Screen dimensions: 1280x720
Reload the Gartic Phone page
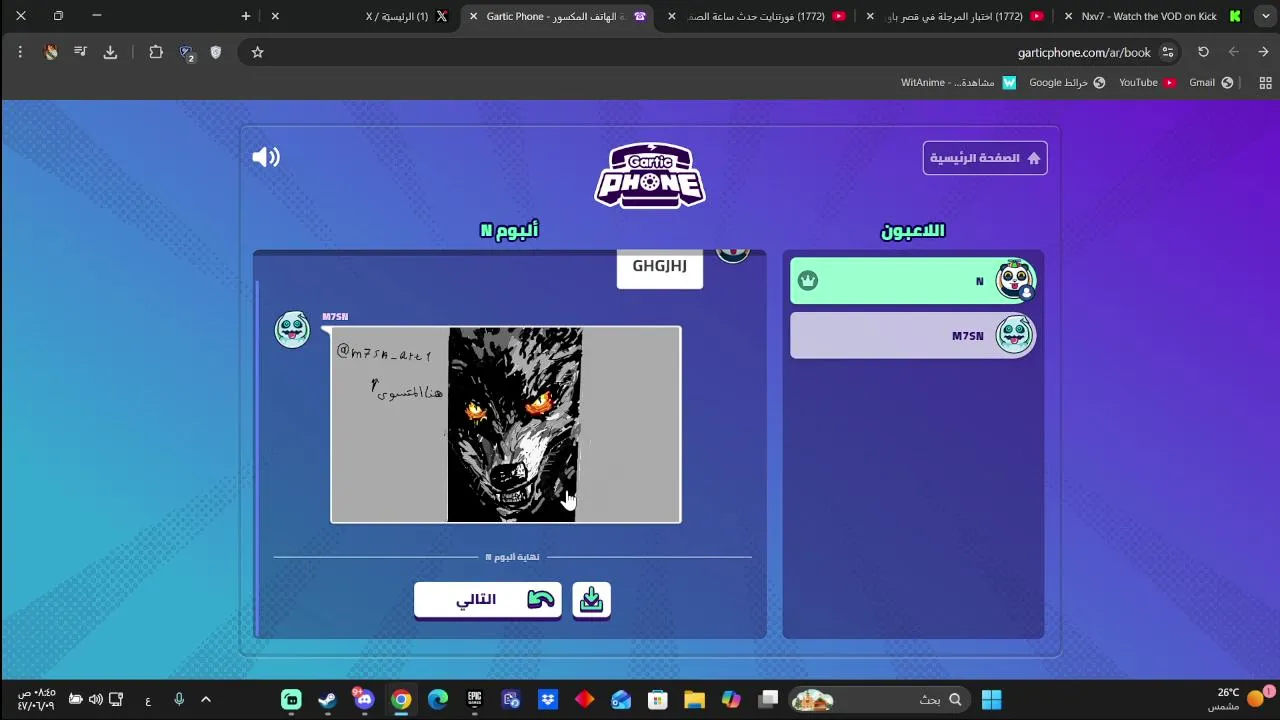1203,52
